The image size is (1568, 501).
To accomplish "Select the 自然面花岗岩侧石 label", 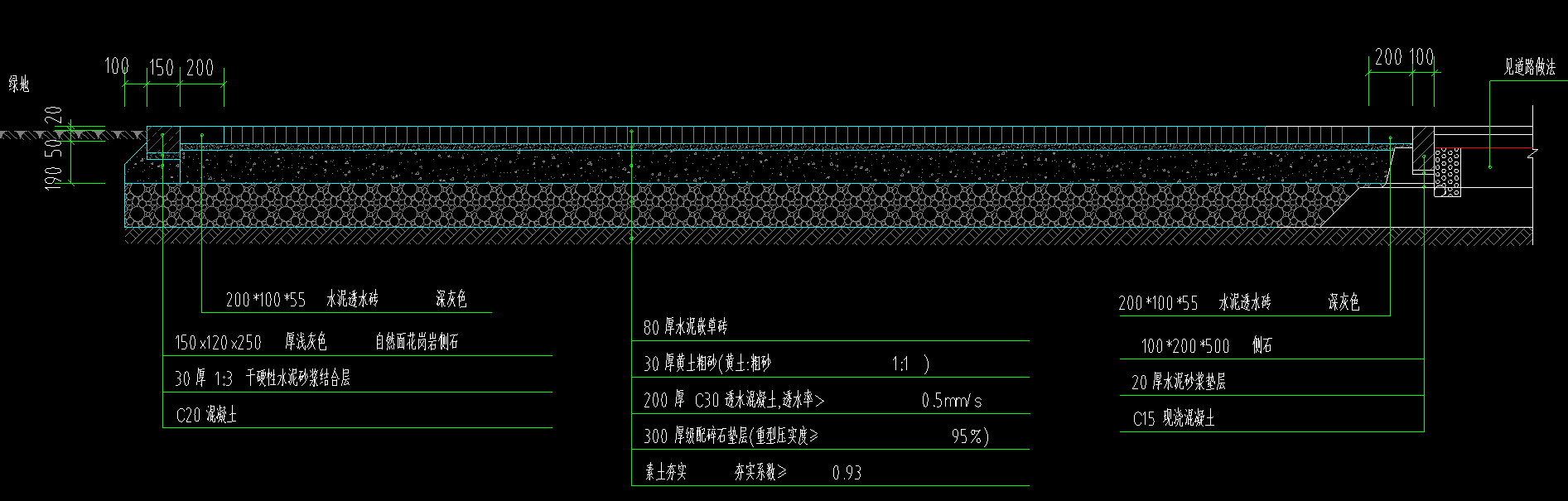I will click(x=417, y=342).
